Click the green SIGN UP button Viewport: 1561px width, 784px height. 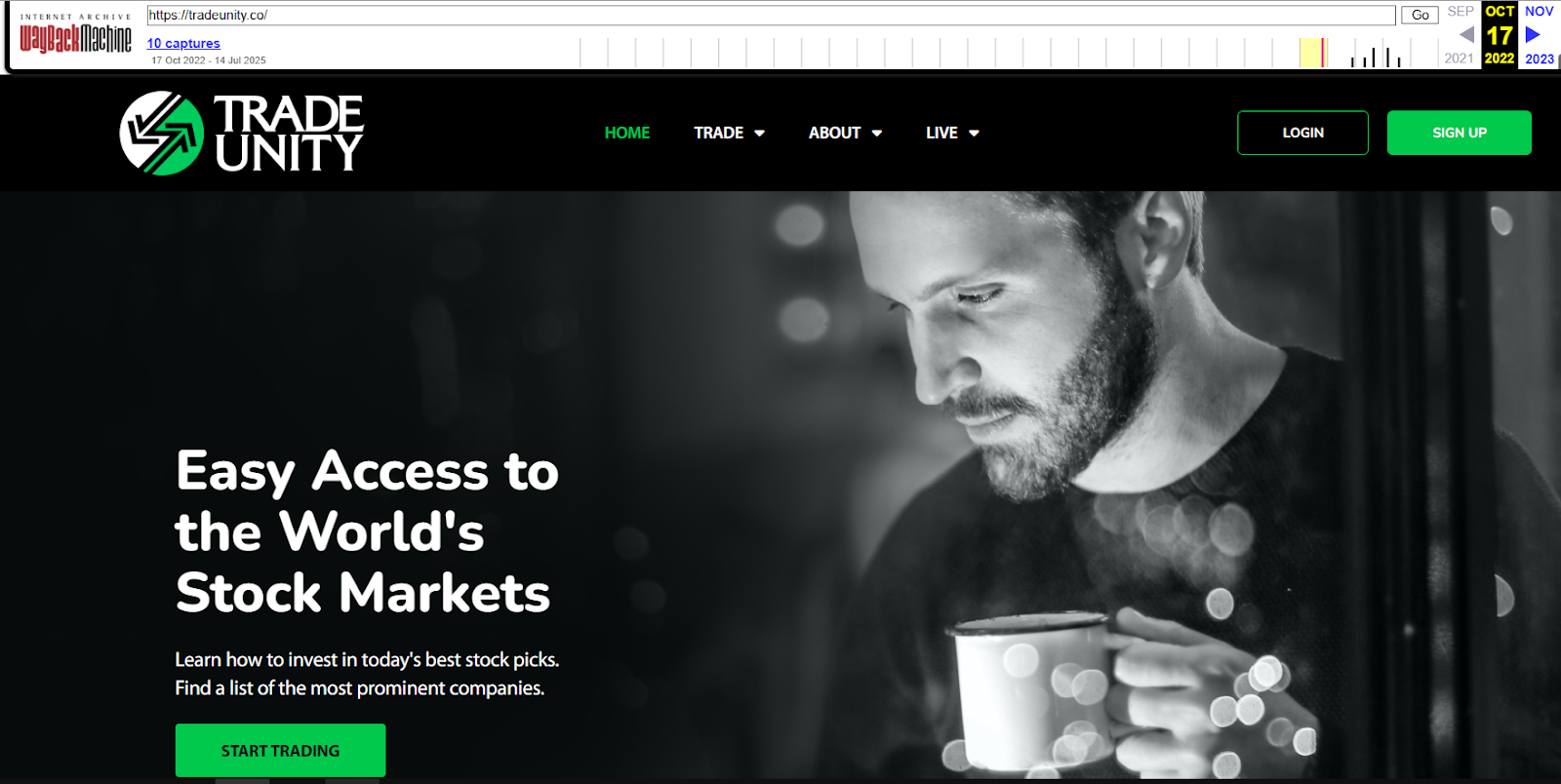[1460, 133]
